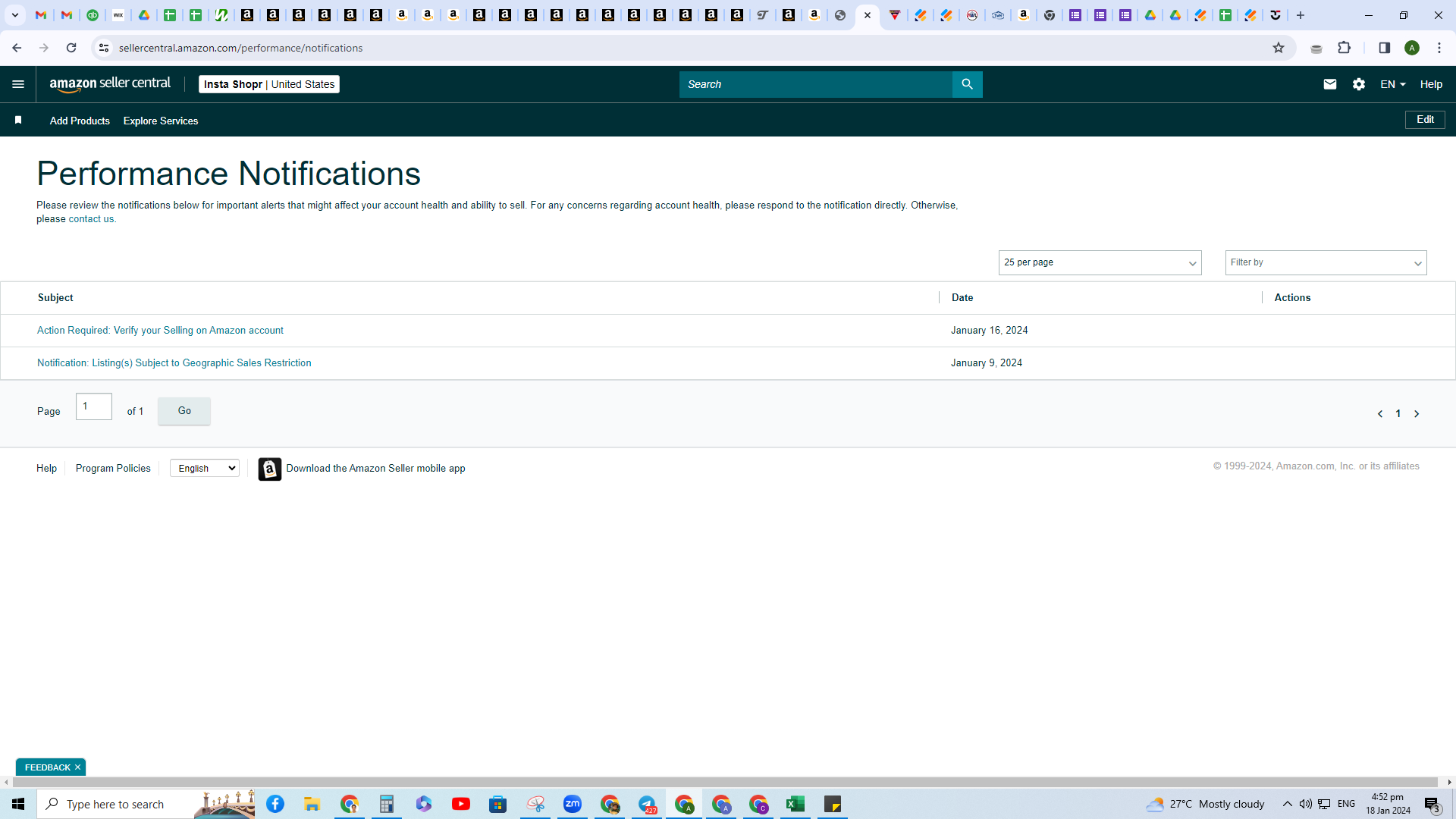Click the Amazon Seller app icon in footer
Image resolution: width=1456 pixels, height=819 pixels.
(x=269, y=469)
